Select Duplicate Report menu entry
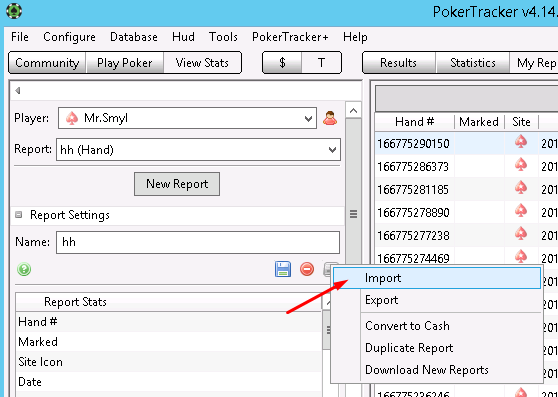The height and width of the screenshot is (397, 558). point(437,348)
